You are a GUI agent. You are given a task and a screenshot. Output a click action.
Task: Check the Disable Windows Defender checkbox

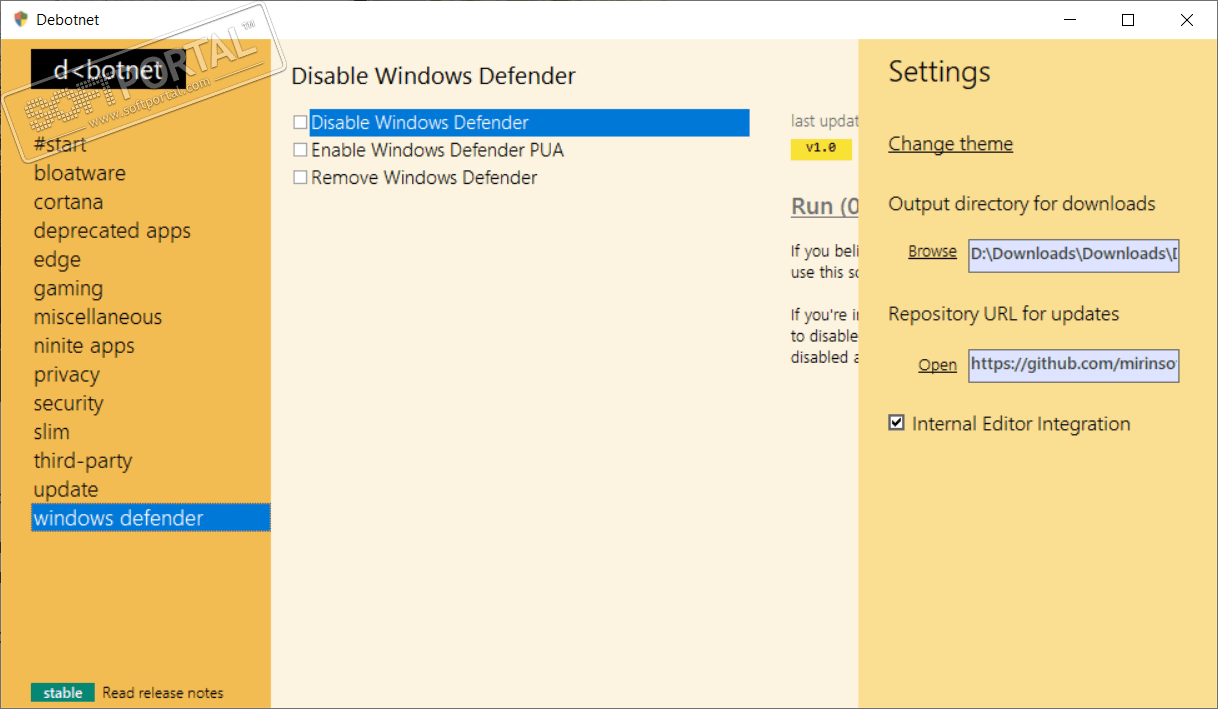pos(300,123)
